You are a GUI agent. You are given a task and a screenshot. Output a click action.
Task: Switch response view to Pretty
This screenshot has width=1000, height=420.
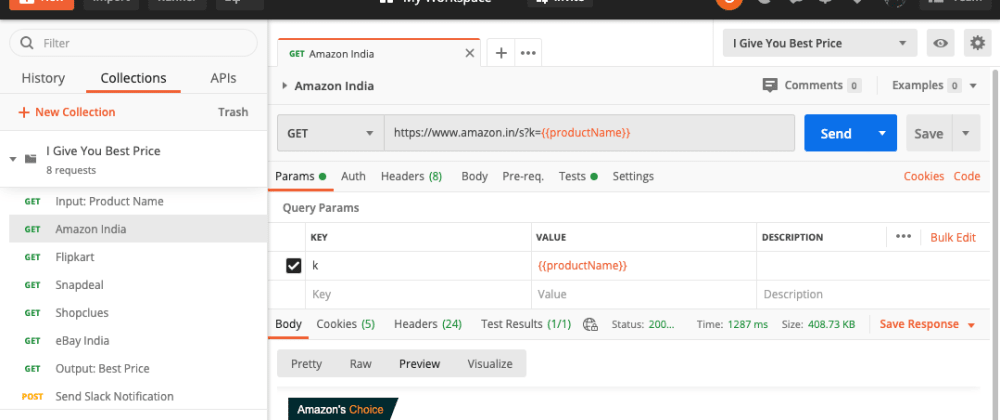306,364
